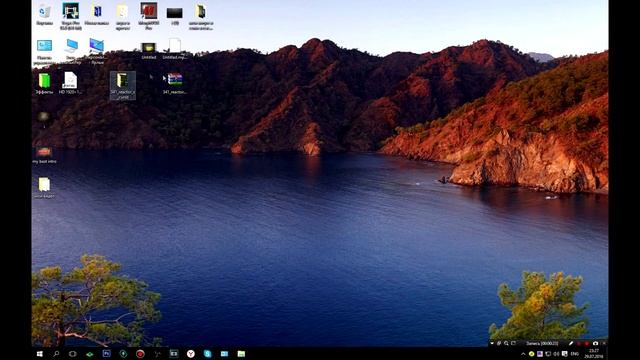Open Task View on the taskbar
Viewport: 640px width, 360px height.
73,354
